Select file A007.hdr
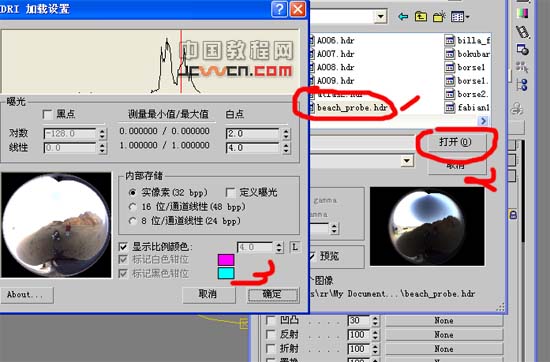This screenshot has width=550, height=362. click(335, 54)
